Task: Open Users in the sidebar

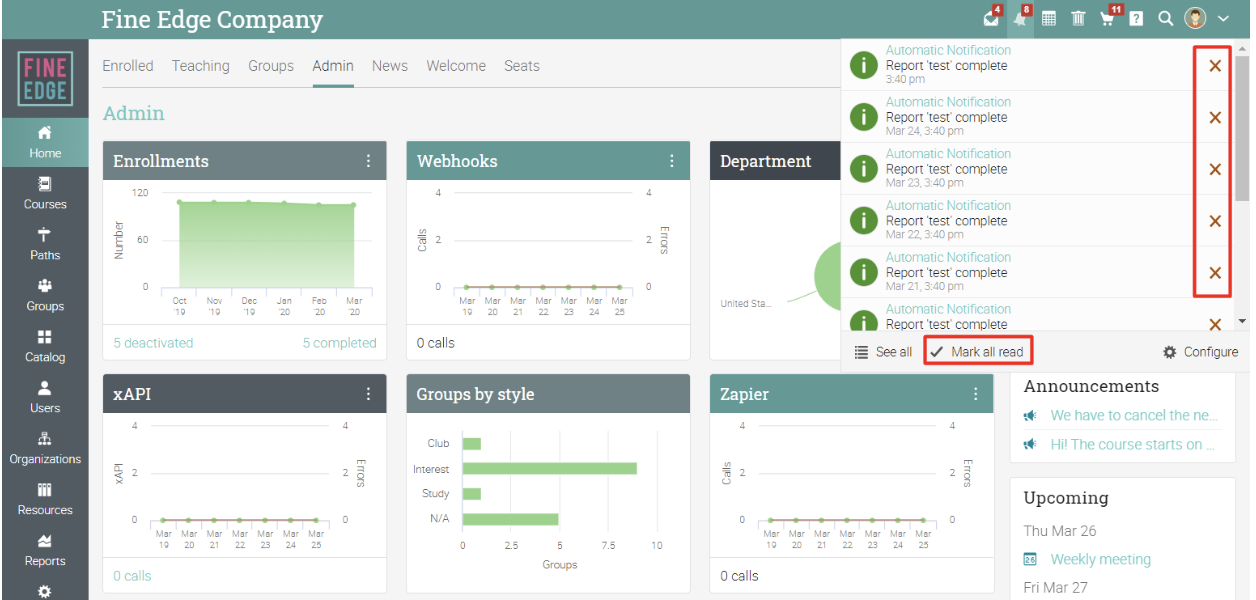Action: (44, 398)
